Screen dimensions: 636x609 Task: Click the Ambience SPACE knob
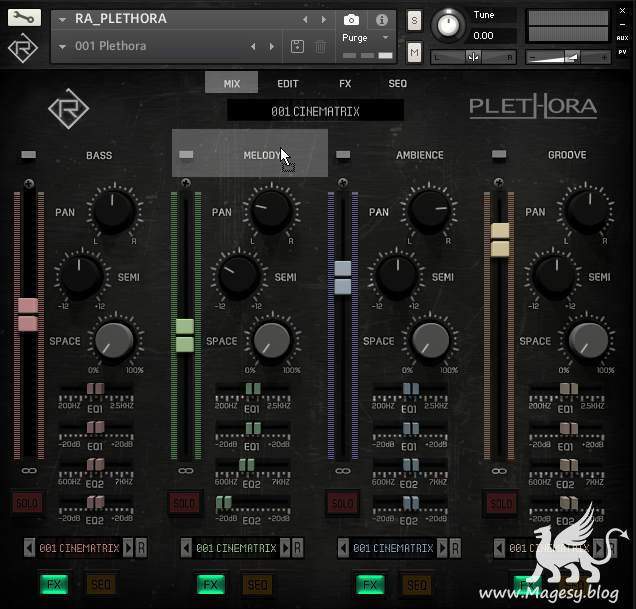pyautogui.click(x=430, y=341)
